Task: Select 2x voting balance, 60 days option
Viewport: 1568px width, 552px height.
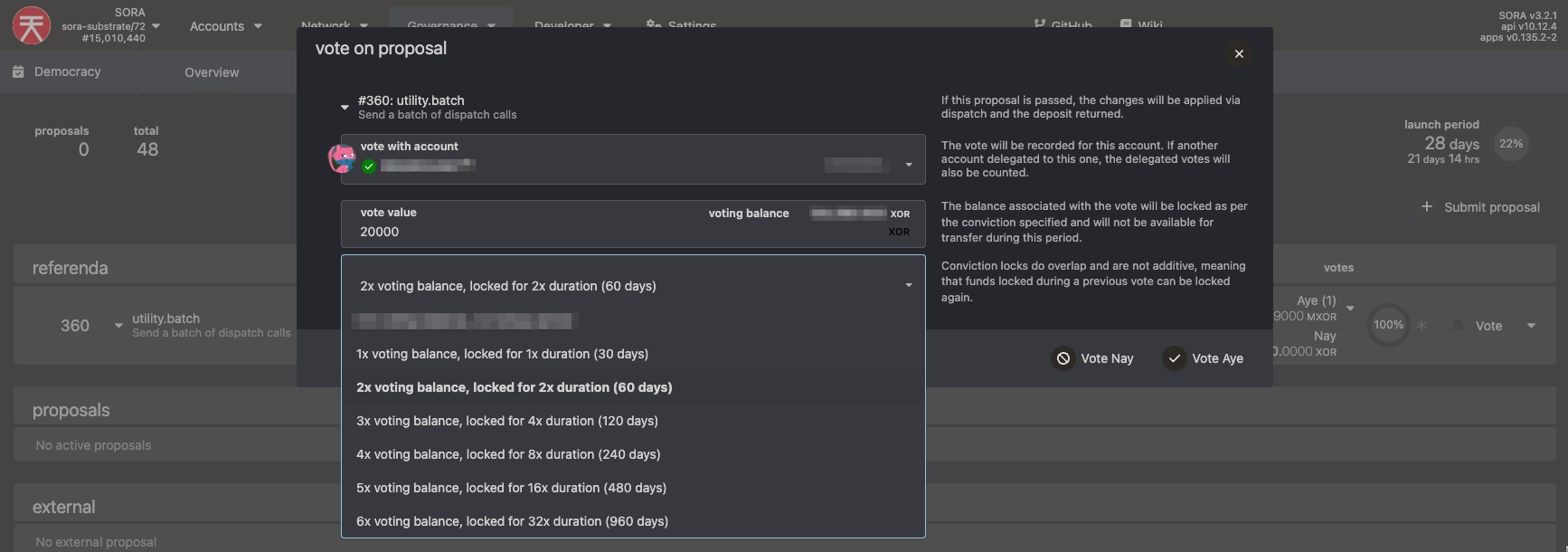Action: [633, 387]
